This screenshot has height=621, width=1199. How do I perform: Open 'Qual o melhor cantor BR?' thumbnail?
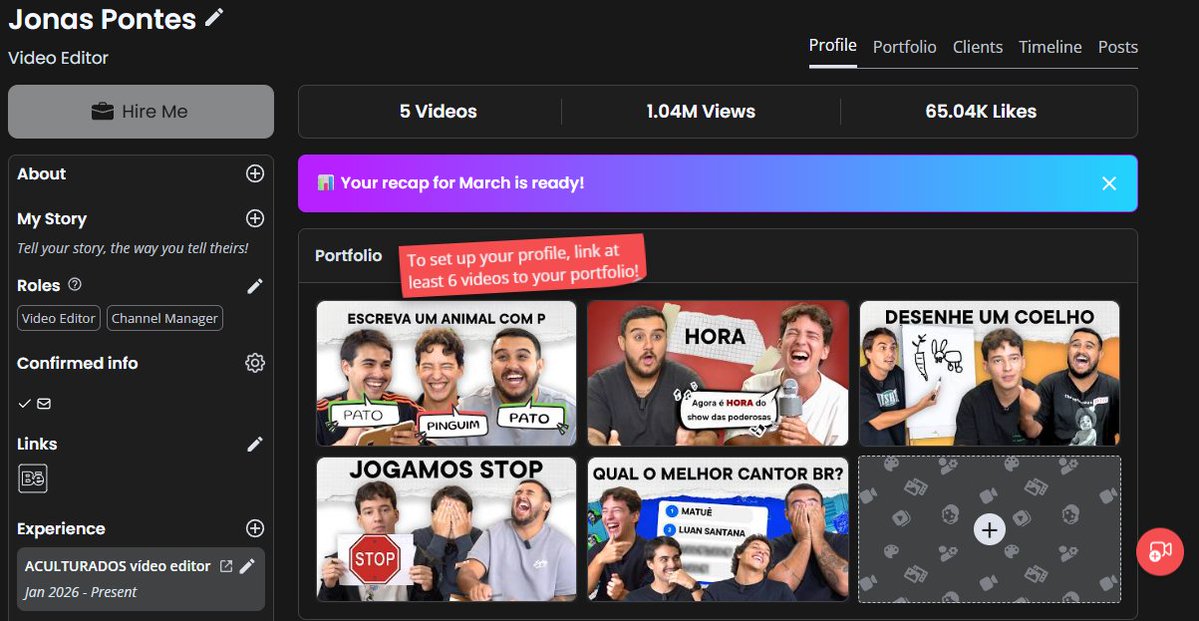(718, 529)
